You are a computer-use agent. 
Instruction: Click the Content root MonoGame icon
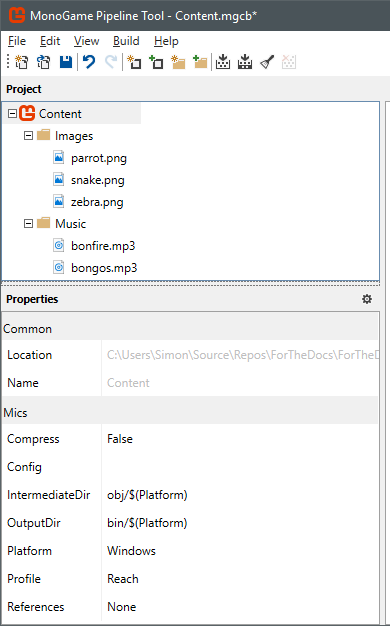tap(27, 113)
